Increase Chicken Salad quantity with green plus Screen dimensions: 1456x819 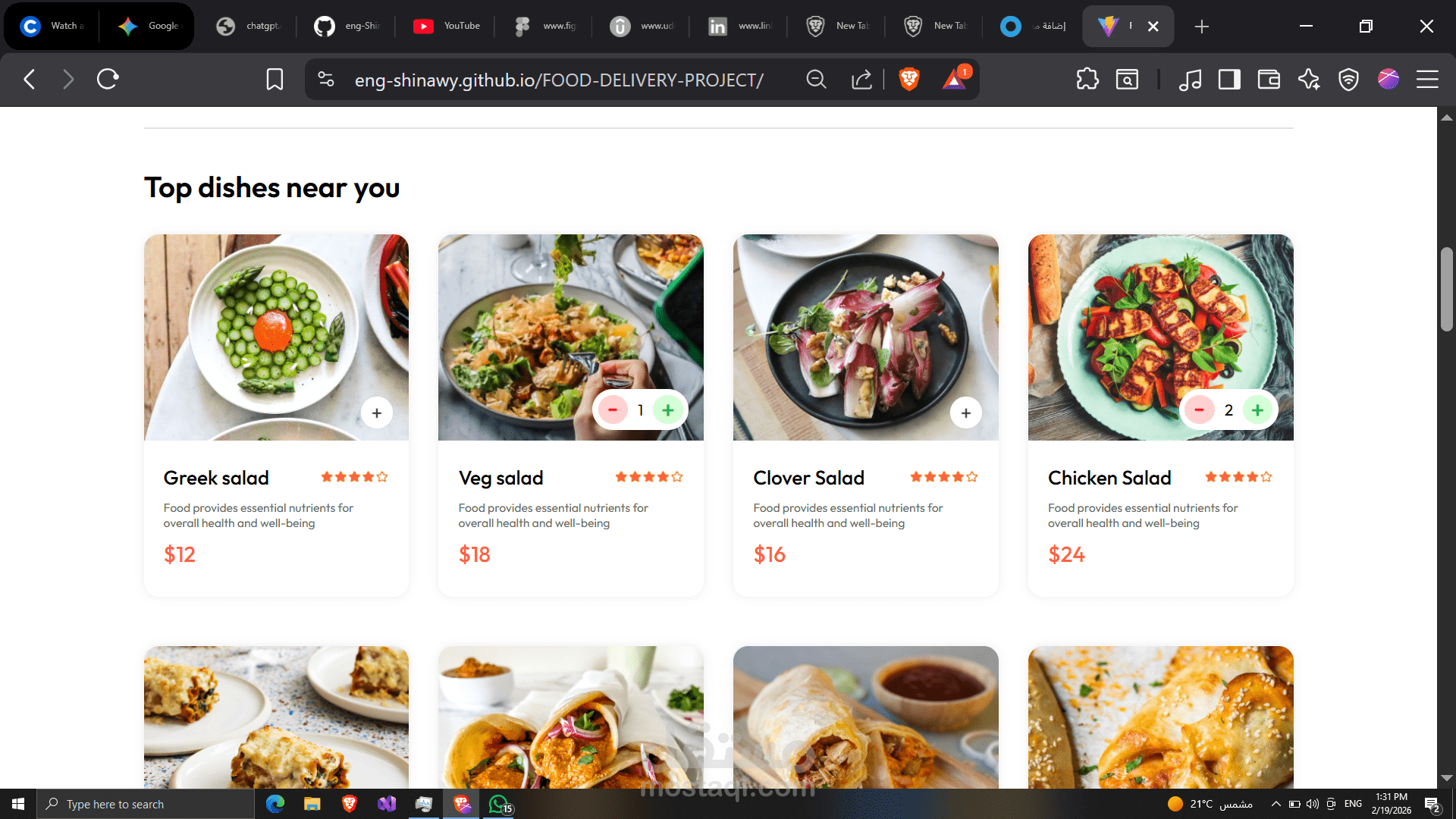pyautogui.click(x=1257, y=410)
